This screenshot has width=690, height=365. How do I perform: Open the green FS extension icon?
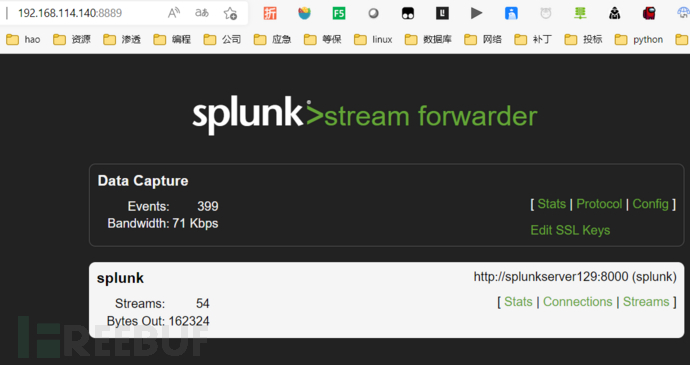pos(339,13)
